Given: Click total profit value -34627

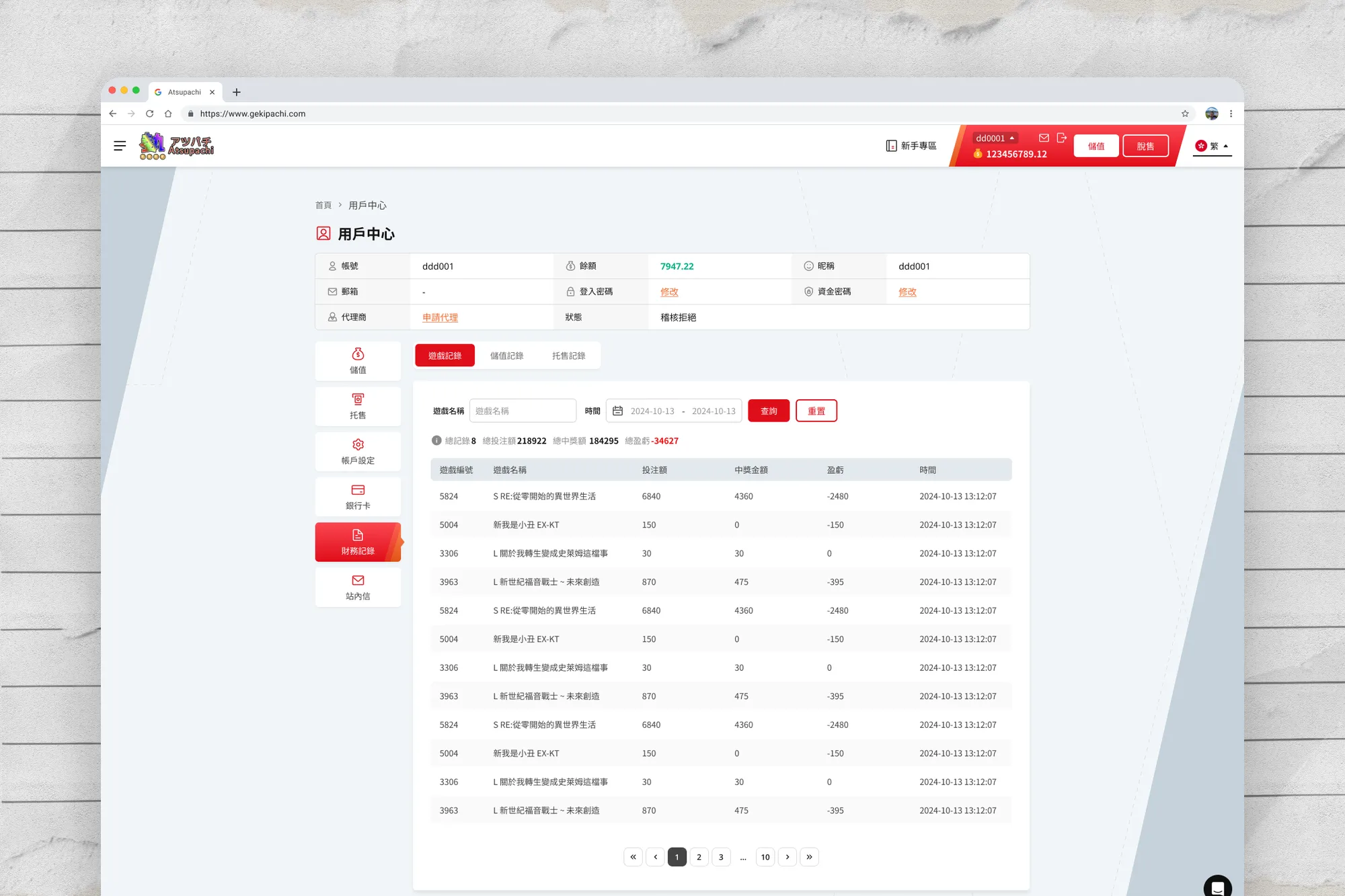Looking at the screenshot, I should point(665,441).
